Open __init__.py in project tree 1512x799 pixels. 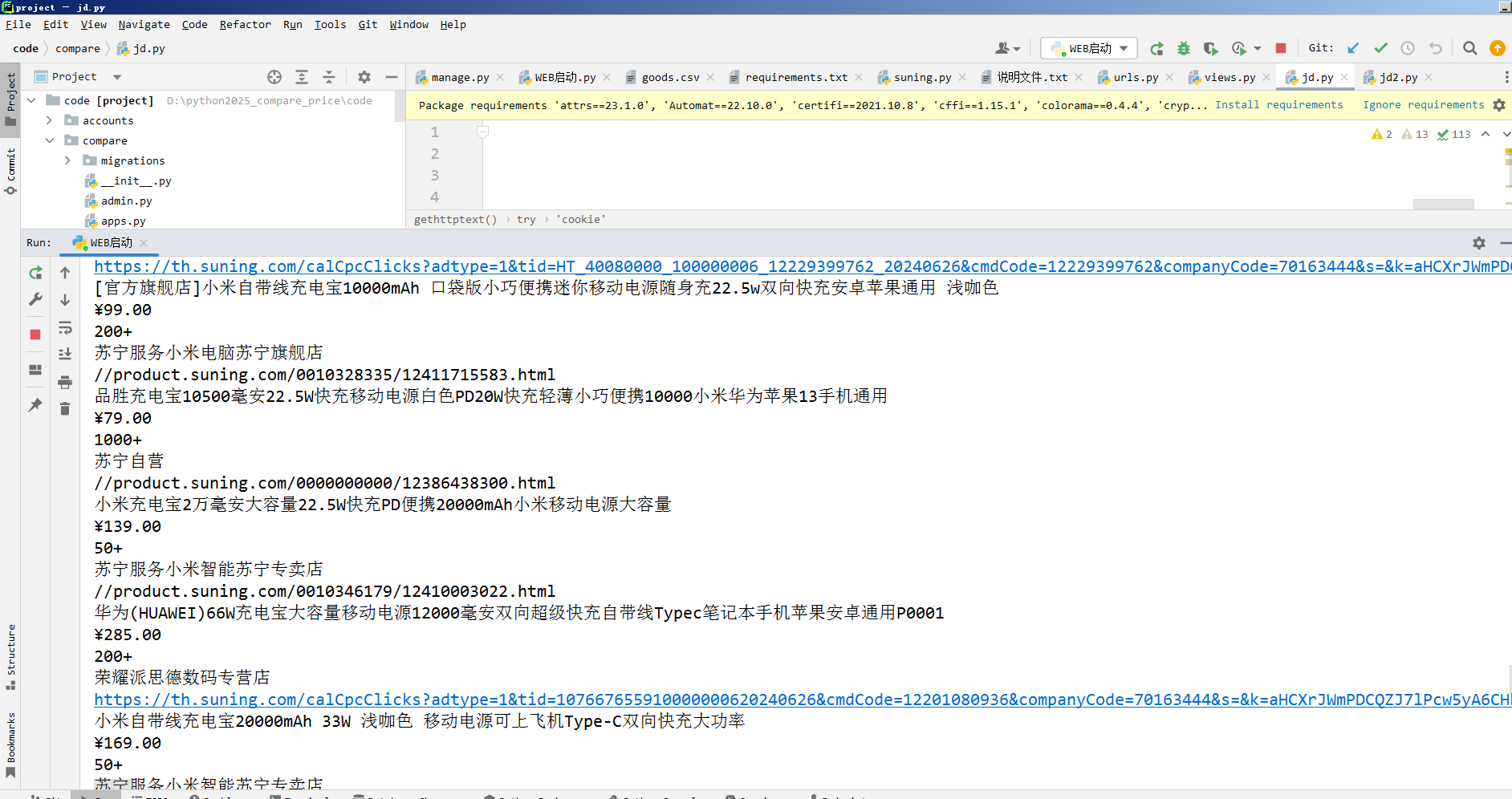[x=136, y=180]
